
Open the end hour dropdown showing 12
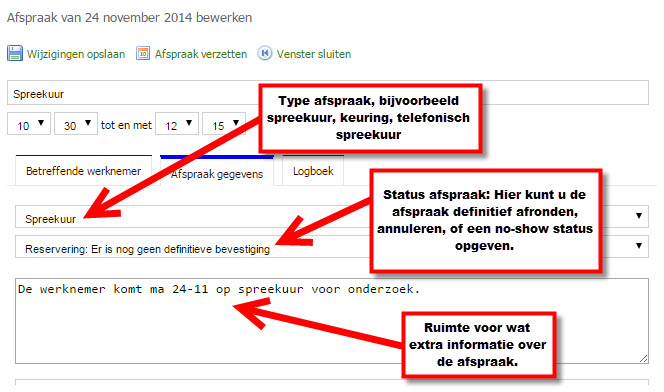[177, 124]
